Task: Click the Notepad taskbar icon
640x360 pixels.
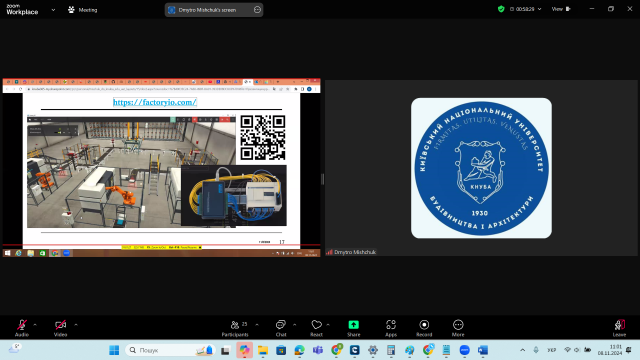Action: [x=446, y=350]
